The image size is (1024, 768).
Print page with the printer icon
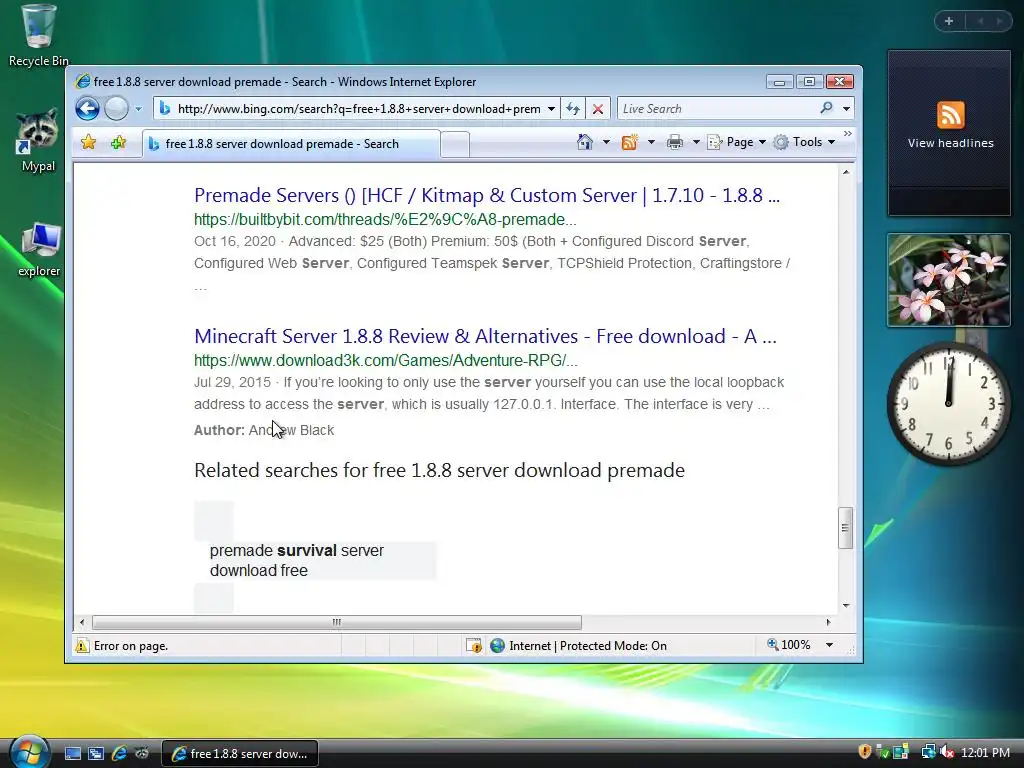pyautogui.click(x=675, y=142)
